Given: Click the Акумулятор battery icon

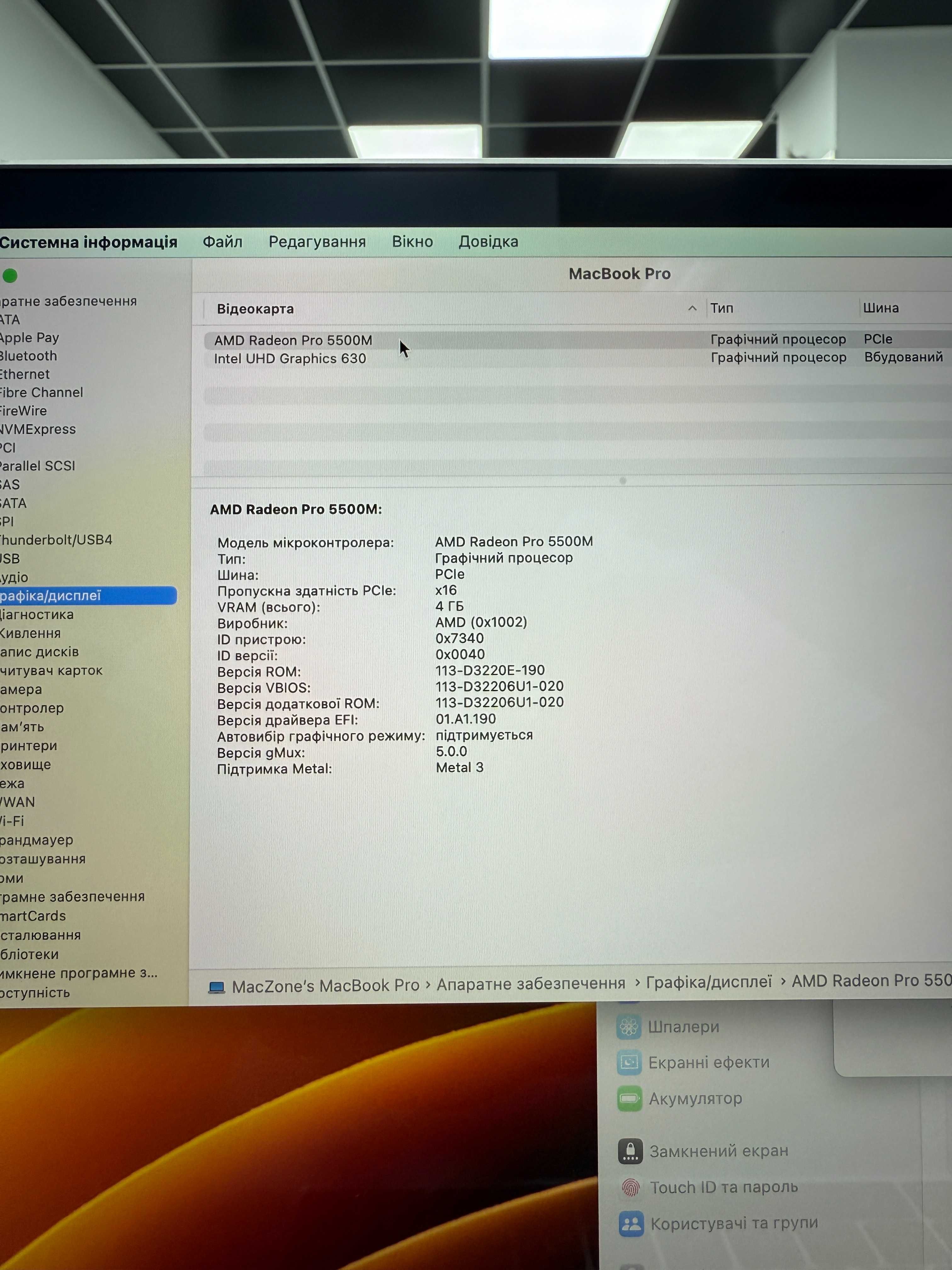Looking at the screenshot, I should click(630, 1099).
